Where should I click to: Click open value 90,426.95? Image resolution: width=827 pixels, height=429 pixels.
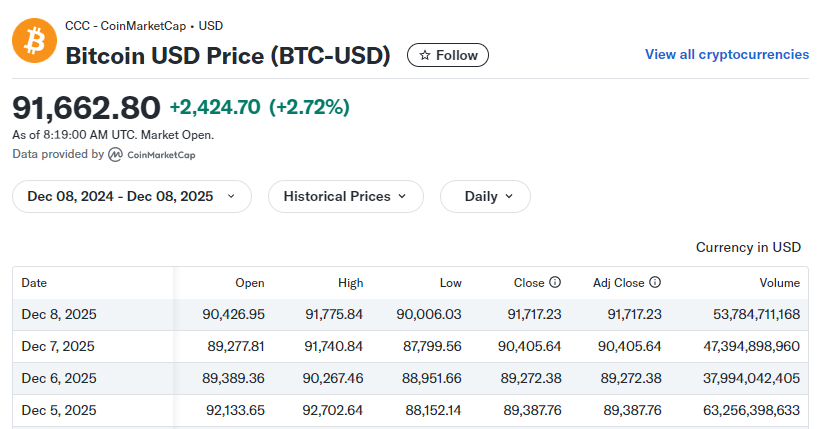tap(234, 314)
